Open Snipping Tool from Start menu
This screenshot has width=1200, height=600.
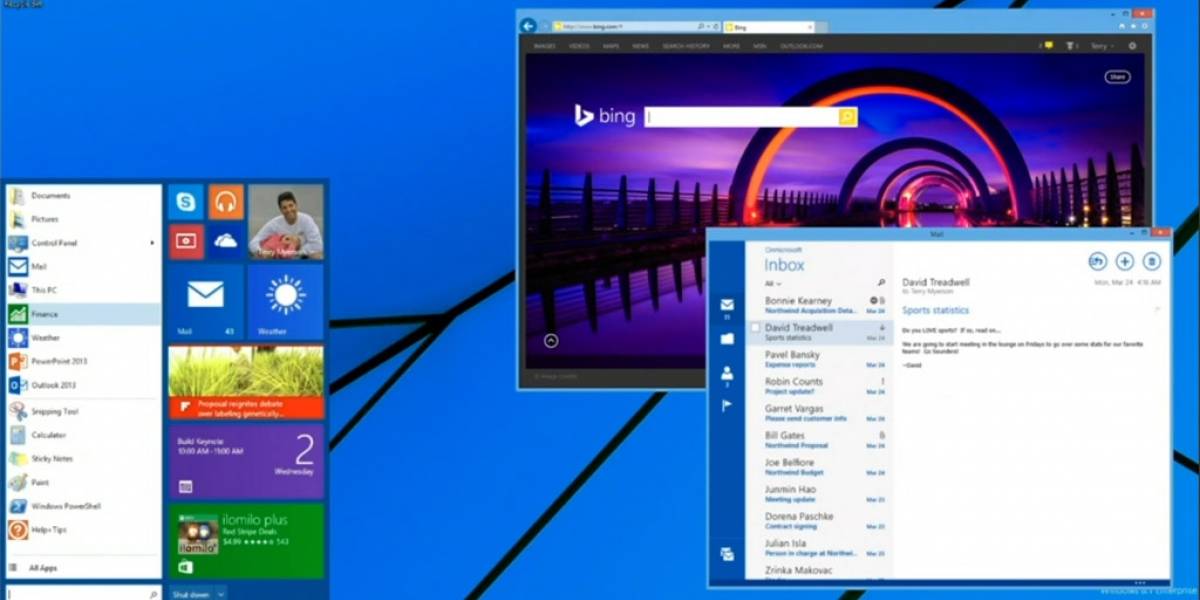(83, 411)
